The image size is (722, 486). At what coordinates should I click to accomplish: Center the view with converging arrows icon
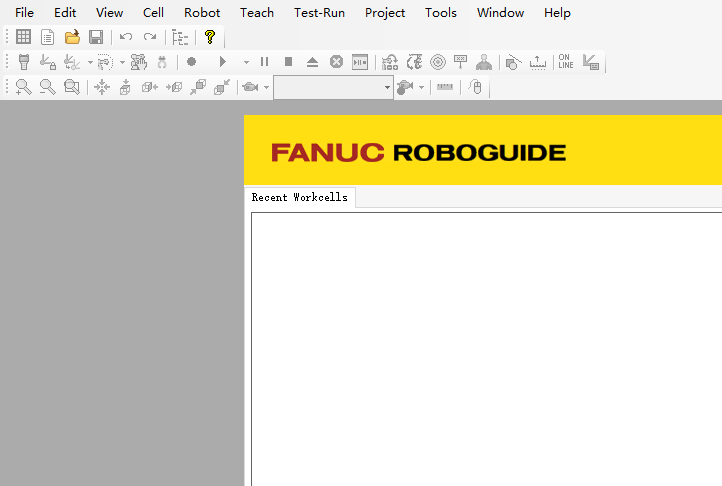pyautogui.click(x=102, y=87)
